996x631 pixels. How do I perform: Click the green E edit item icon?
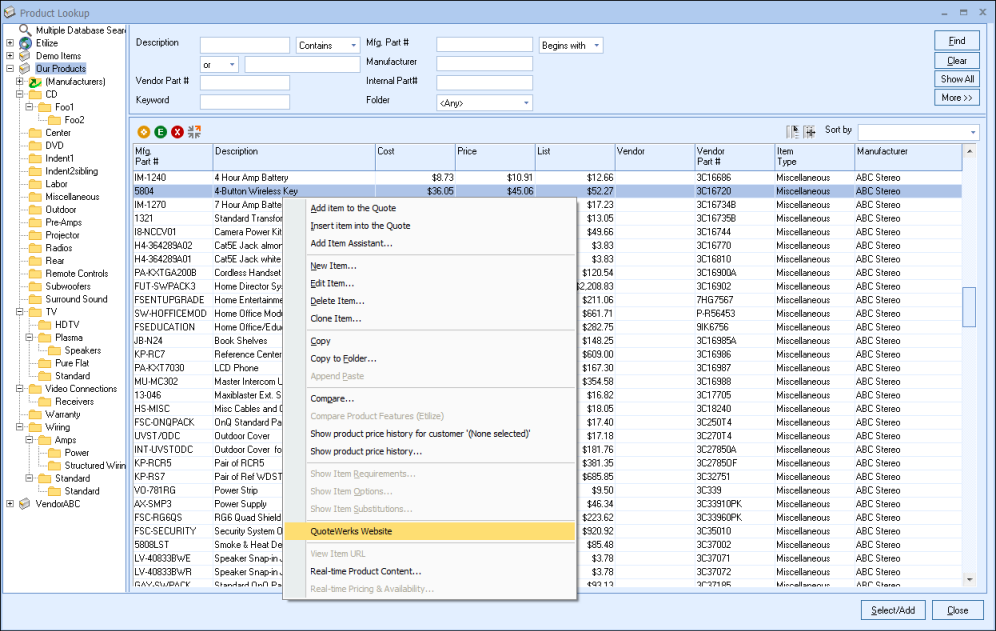(x=161, y=132)
